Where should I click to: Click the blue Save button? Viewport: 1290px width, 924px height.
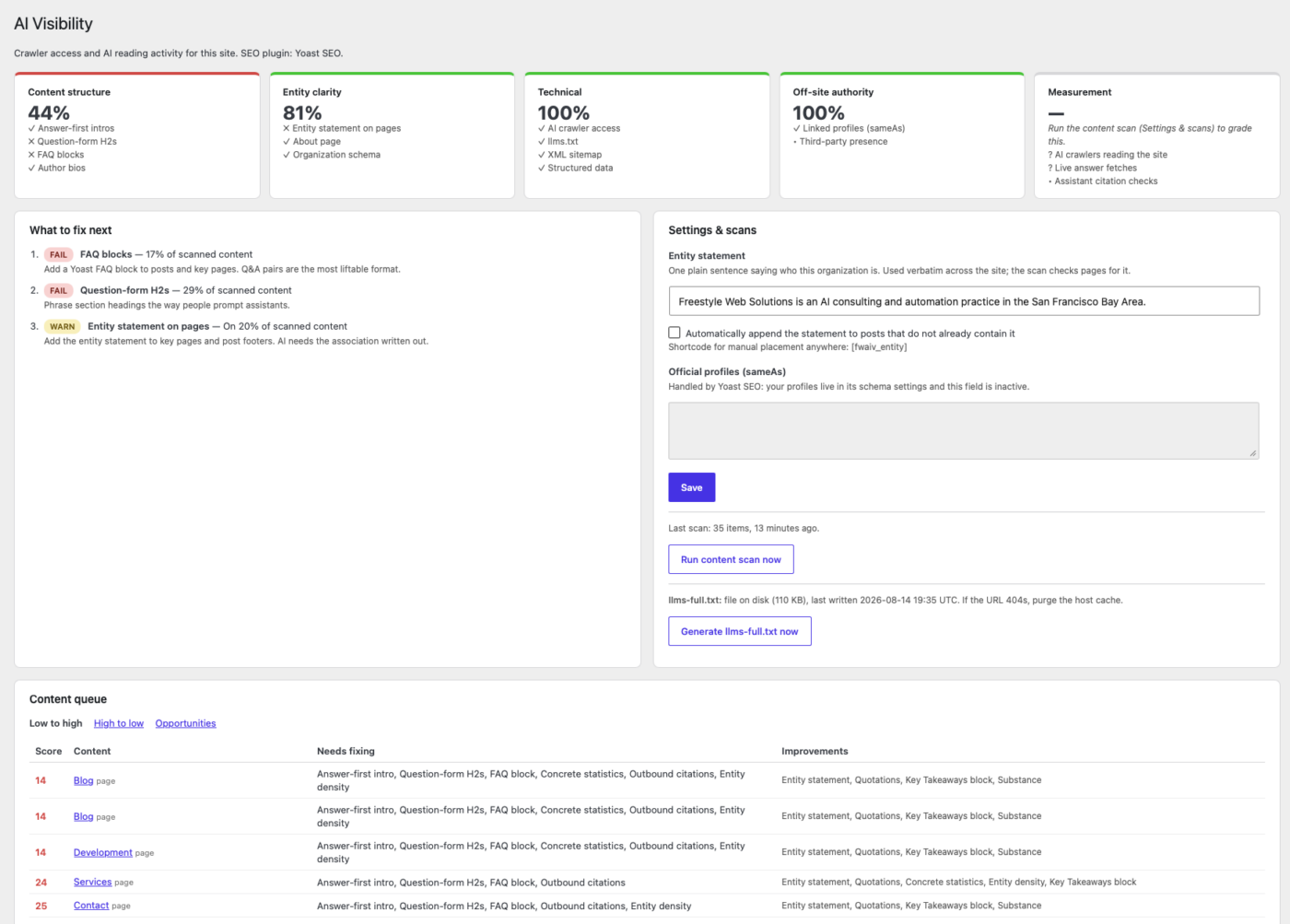click(x=692, y=487)
